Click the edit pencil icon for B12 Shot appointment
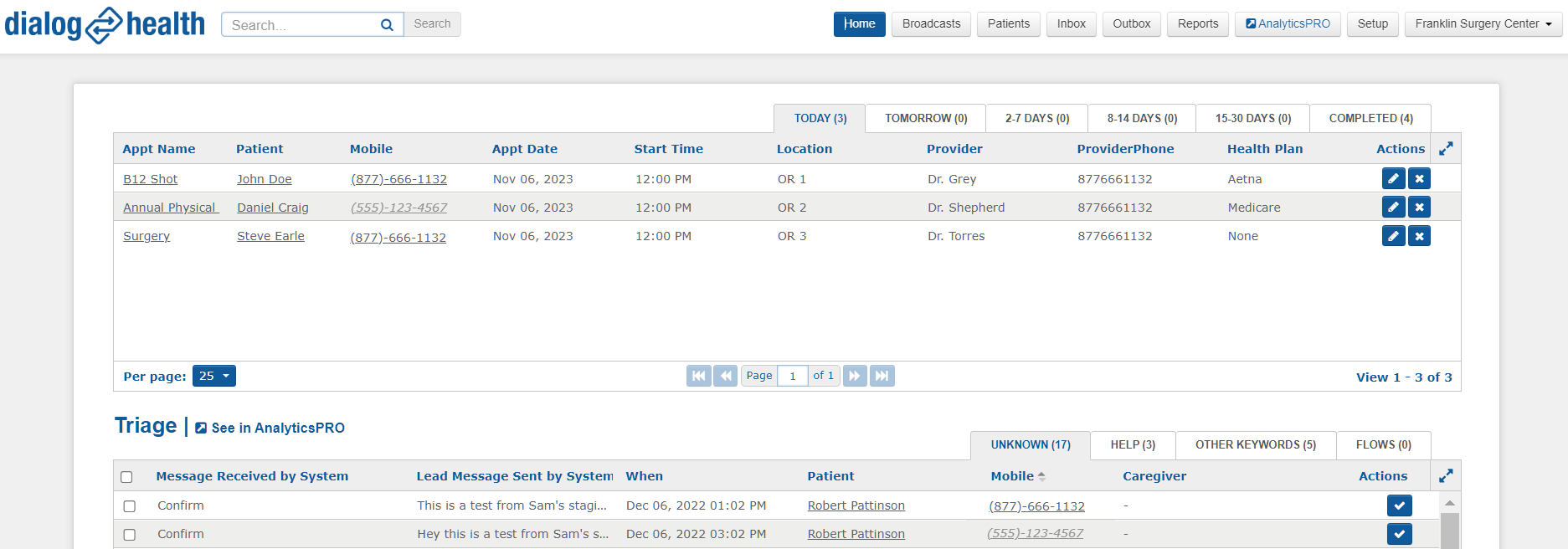The image size is (1568, 549). click(1393, 178)
